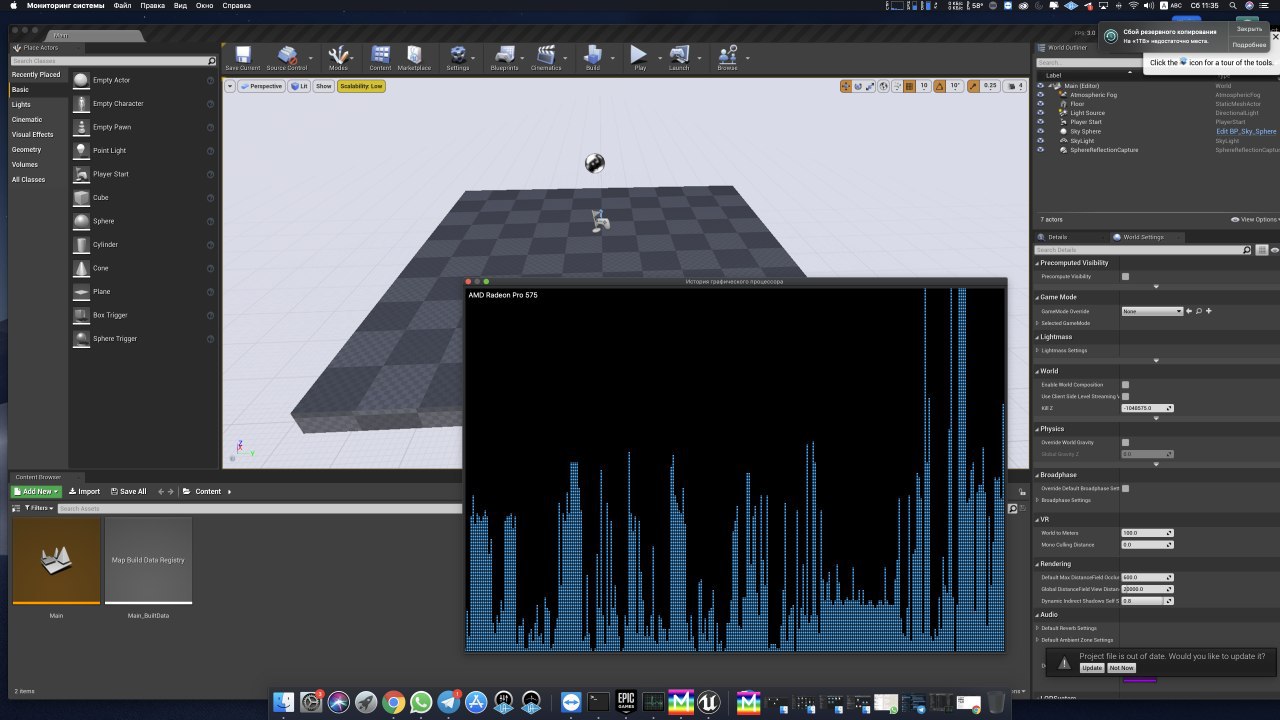This screenshot has width=1280, height=720.
Task: Enable Override World Gravity checkbox
Action: [1125, 442]
